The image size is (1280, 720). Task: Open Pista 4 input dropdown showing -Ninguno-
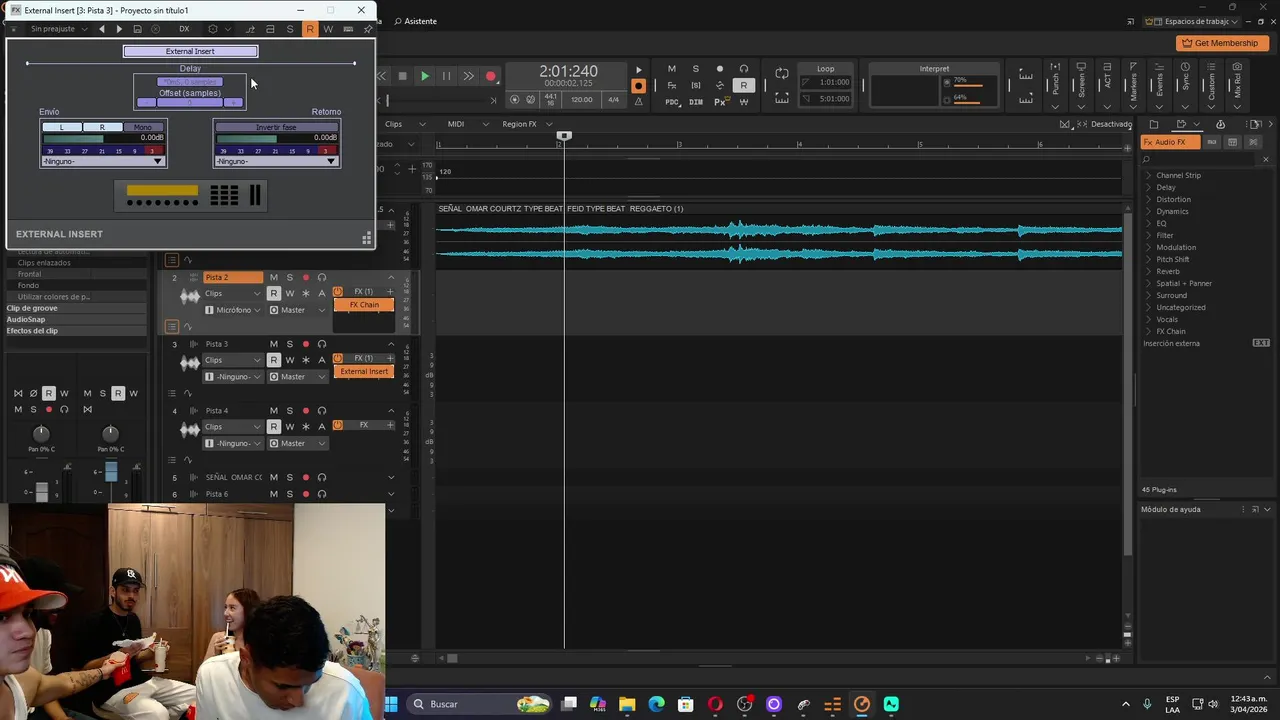tap(234, 443)
